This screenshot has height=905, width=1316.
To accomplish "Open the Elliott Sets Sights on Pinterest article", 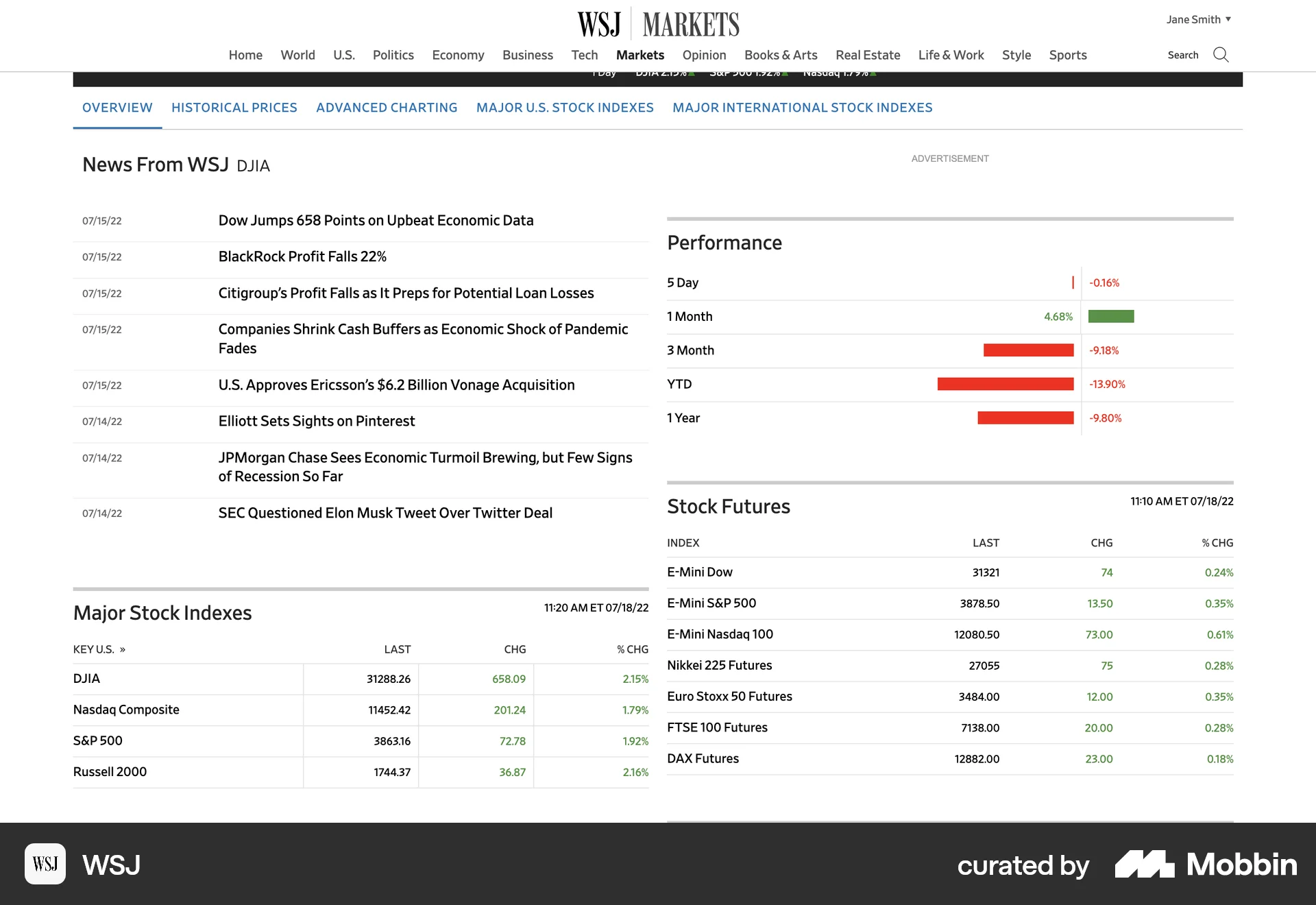I will pyautogui.click(x=316, y=421).
